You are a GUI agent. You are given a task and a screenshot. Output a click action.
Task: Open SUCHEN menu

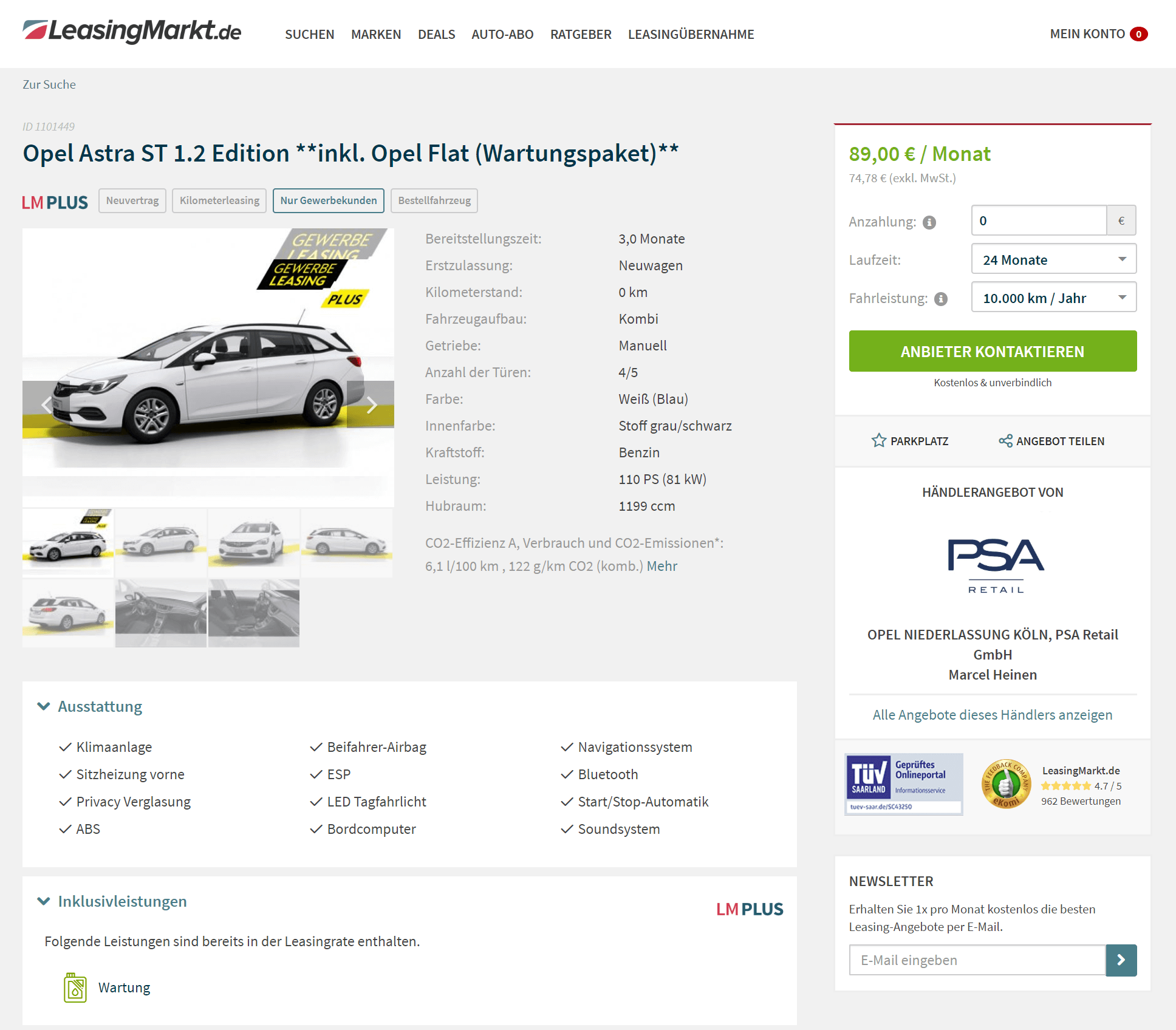point(310,35)
